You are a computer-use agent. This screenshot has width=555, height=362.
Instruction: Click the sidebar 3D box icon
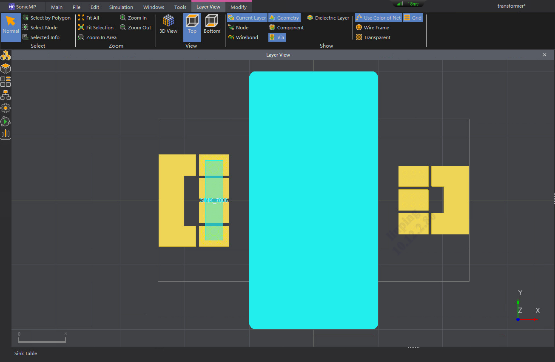[x=6, y=68]
